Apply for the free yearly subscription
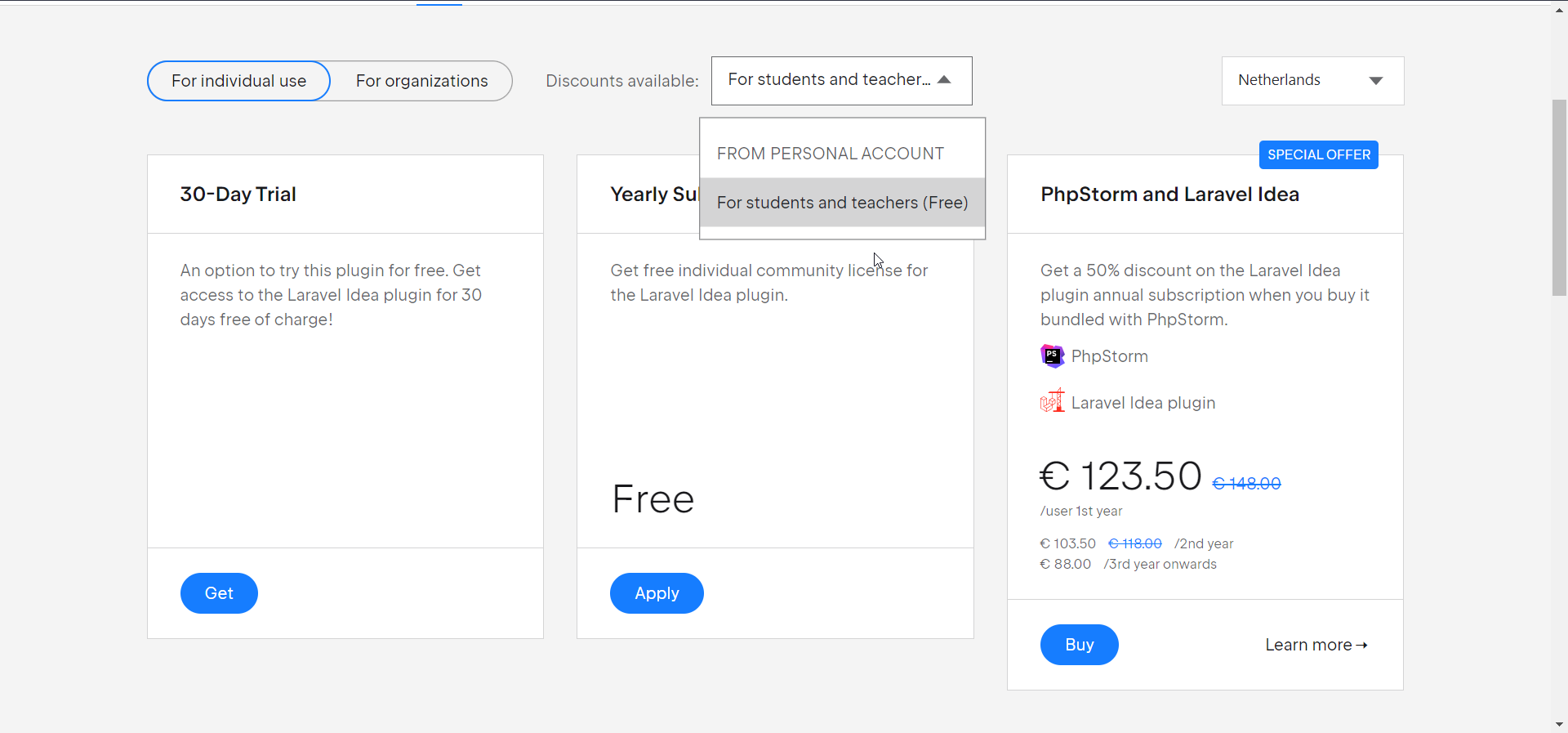Viewport: 1568px width, 733px height. [657, 593]
